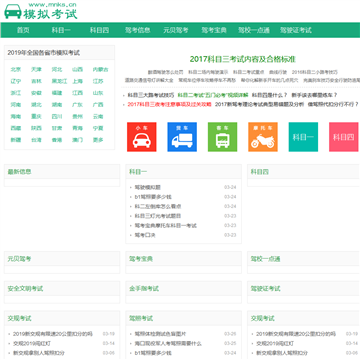This screenshot has width=360, height=360.
Task: Open 科目四 in the green navigation bar
Action: point(99,30)
